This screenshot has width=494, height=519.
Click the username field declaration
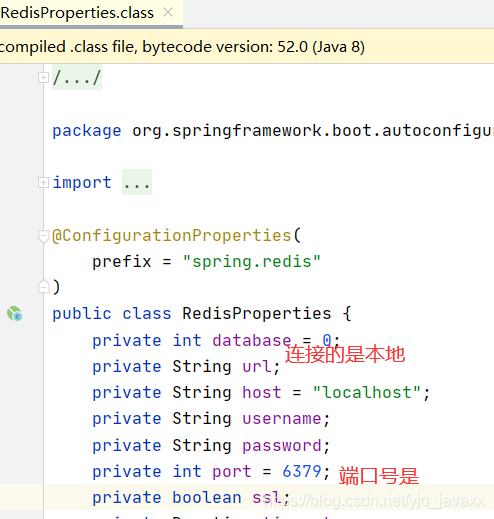(x=211, y=419)
